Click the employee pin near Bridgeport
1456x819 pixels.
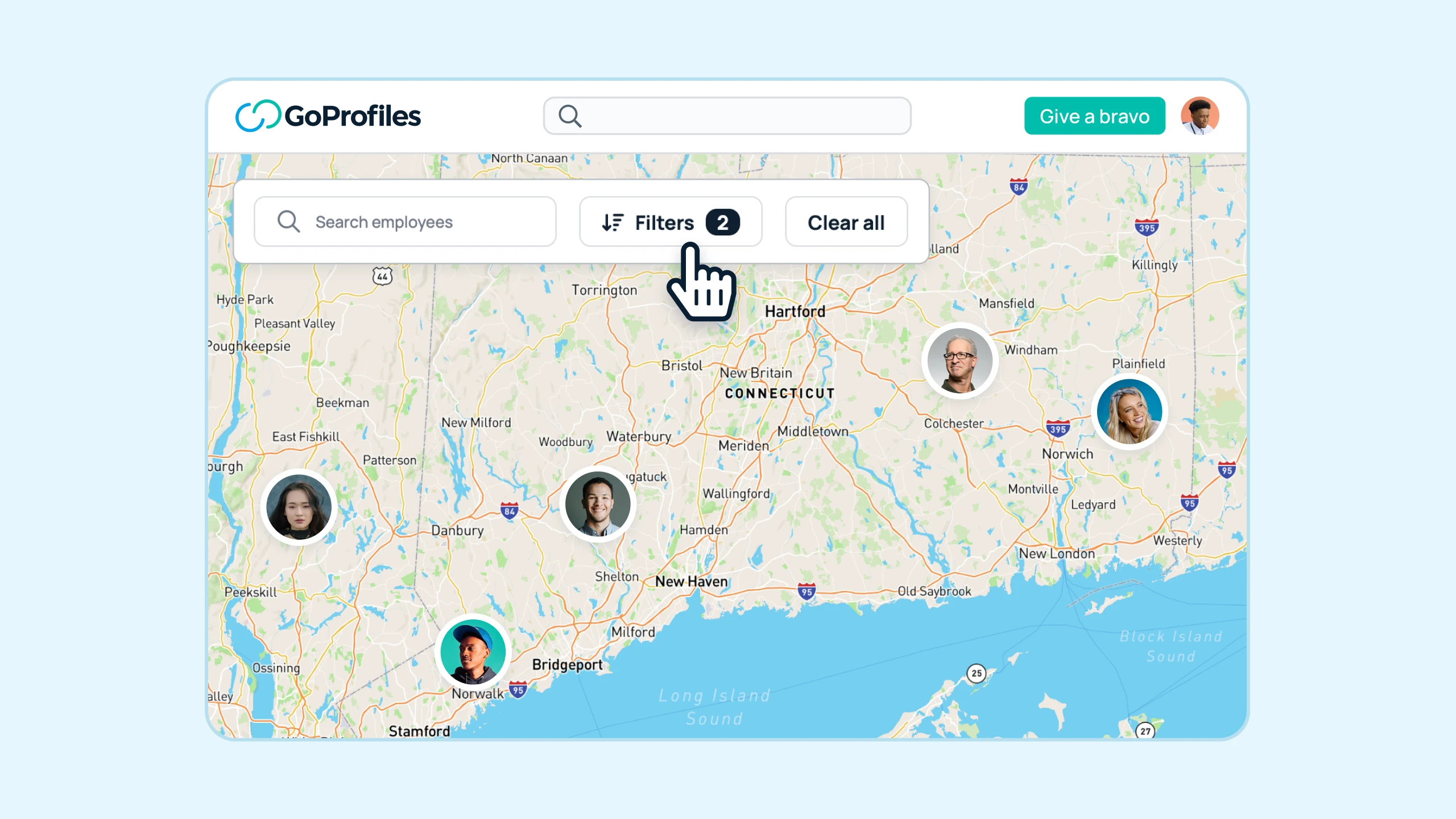[471, 650]
